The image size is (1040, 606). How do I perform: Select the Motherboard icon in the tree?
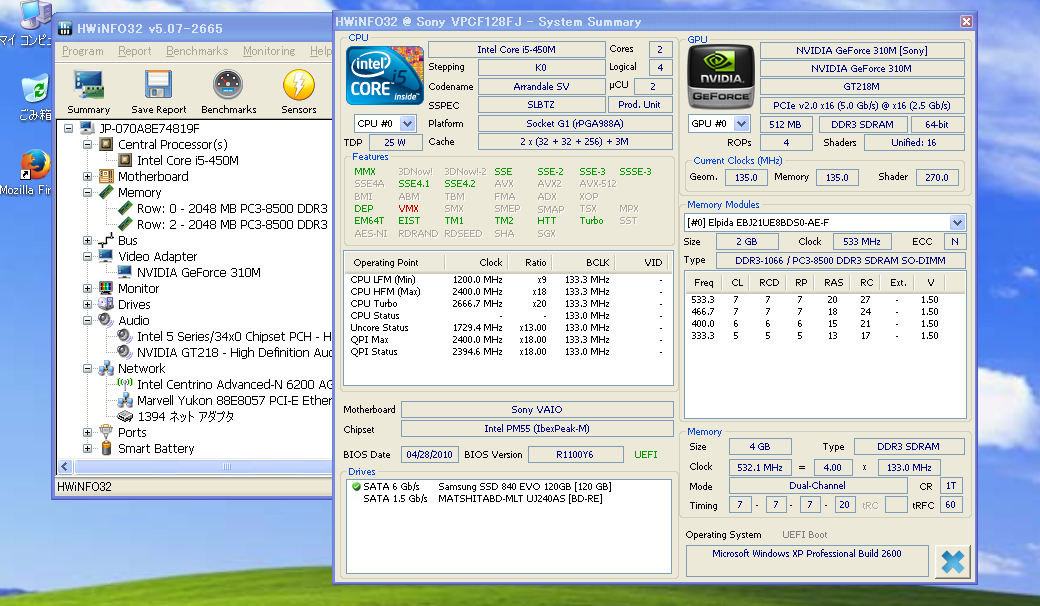[106, 176]
